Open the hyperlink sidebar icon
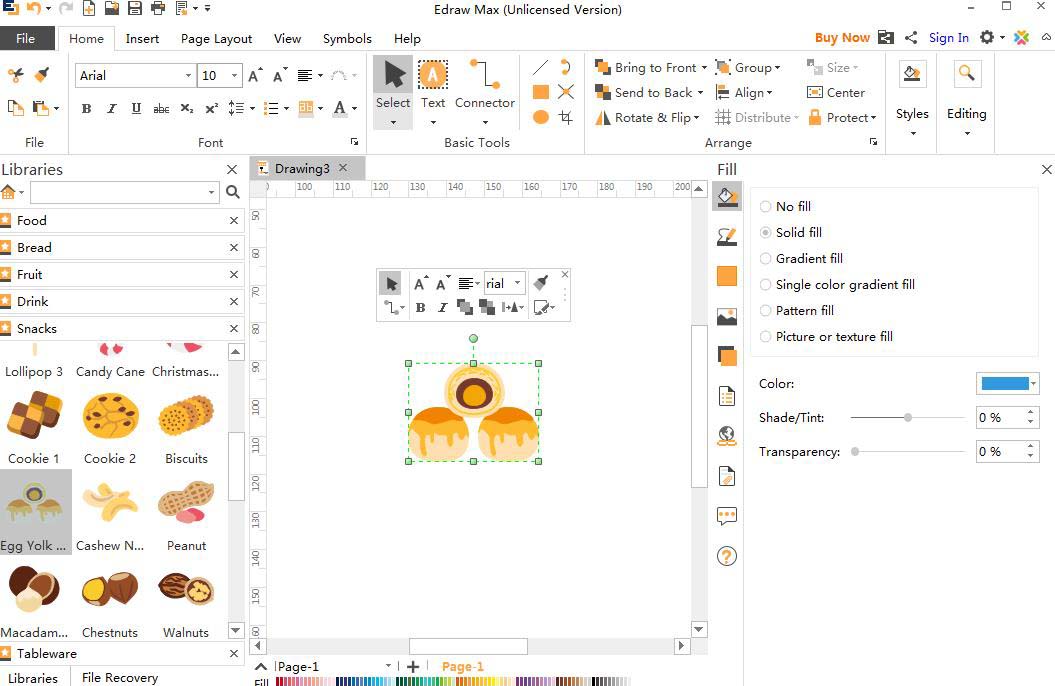1055x686 pixels. [727, 436]
